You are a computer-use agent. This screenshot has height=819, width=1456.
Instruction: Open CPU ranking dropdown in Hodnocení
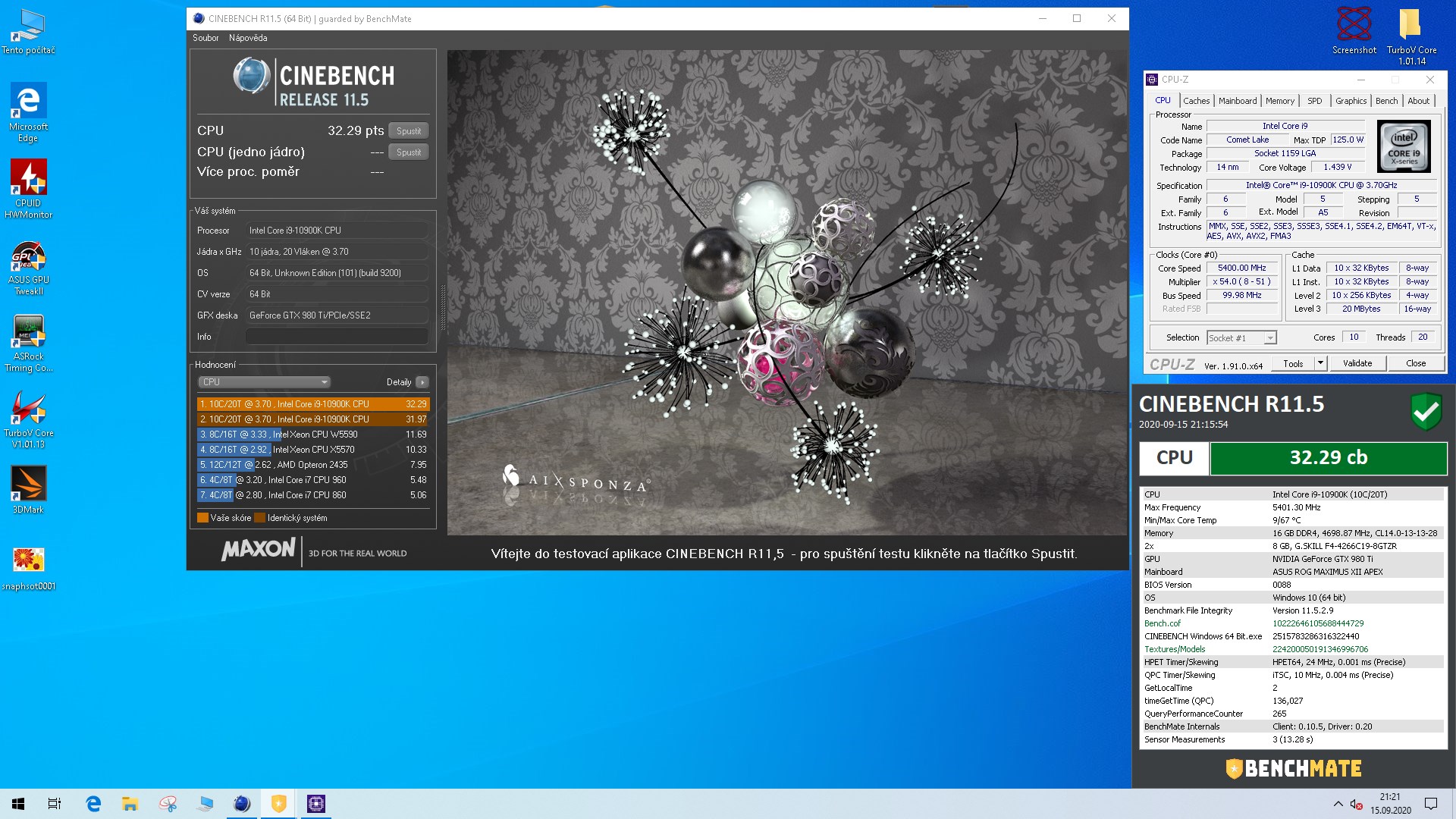pos(264,382)
